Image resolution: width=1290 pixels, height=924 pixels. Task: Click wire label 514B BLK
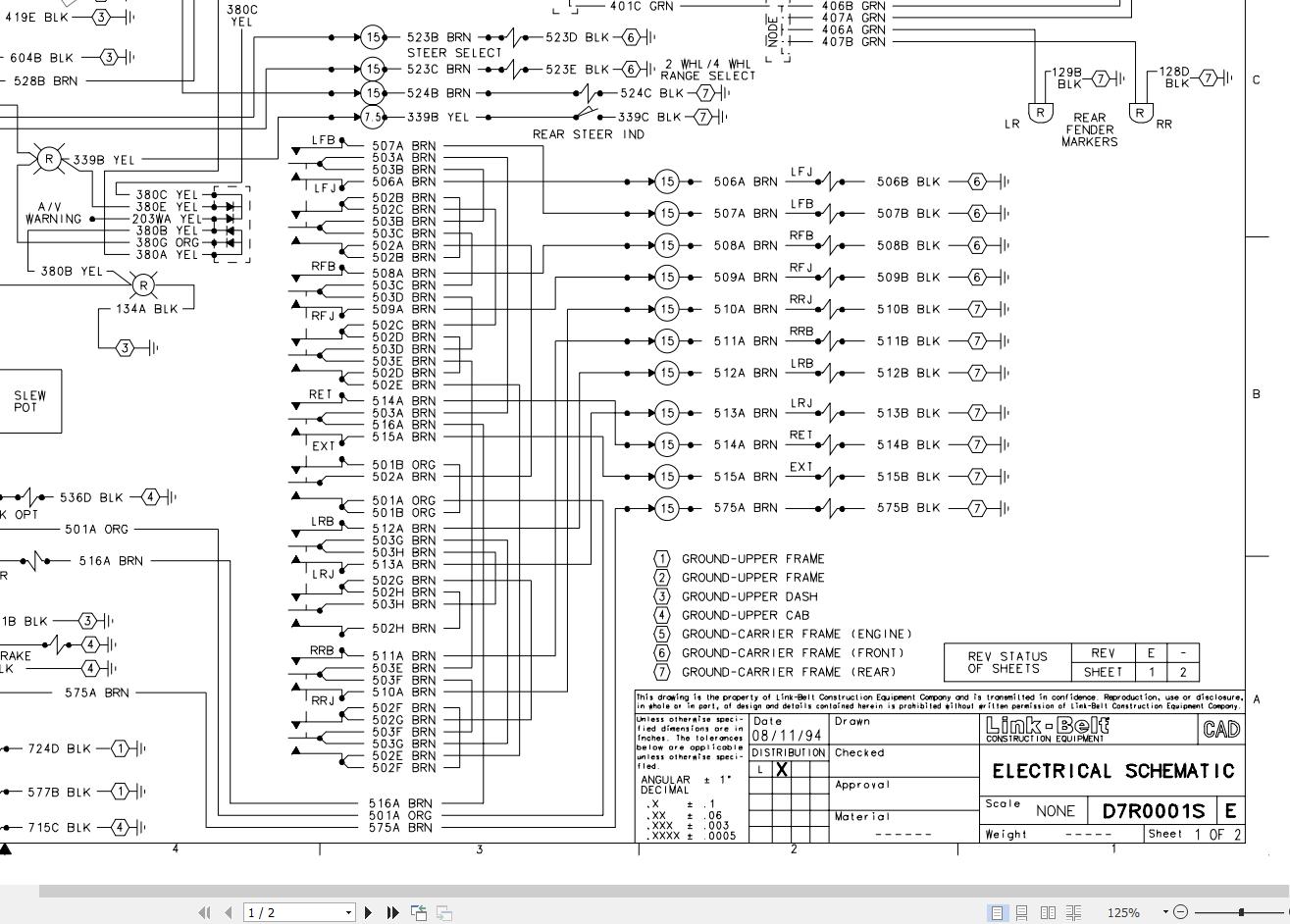(908, 444)
